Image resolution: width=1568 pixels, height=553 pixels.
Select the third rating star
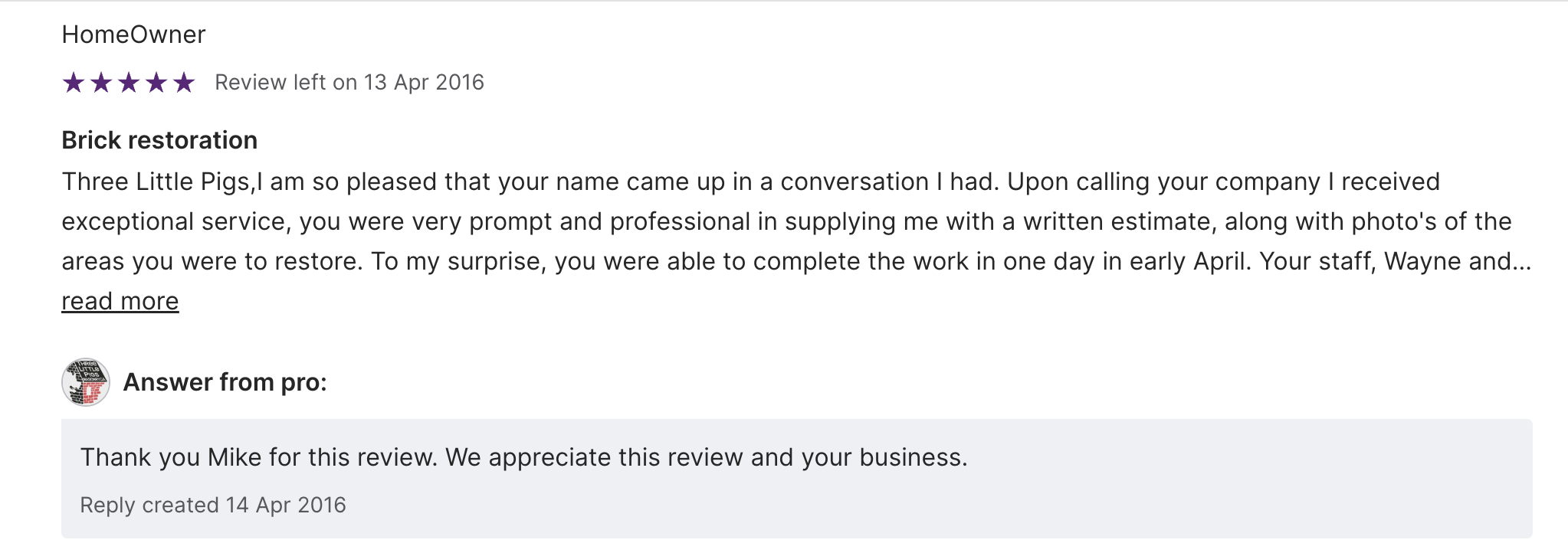click(x=129, y=82)
